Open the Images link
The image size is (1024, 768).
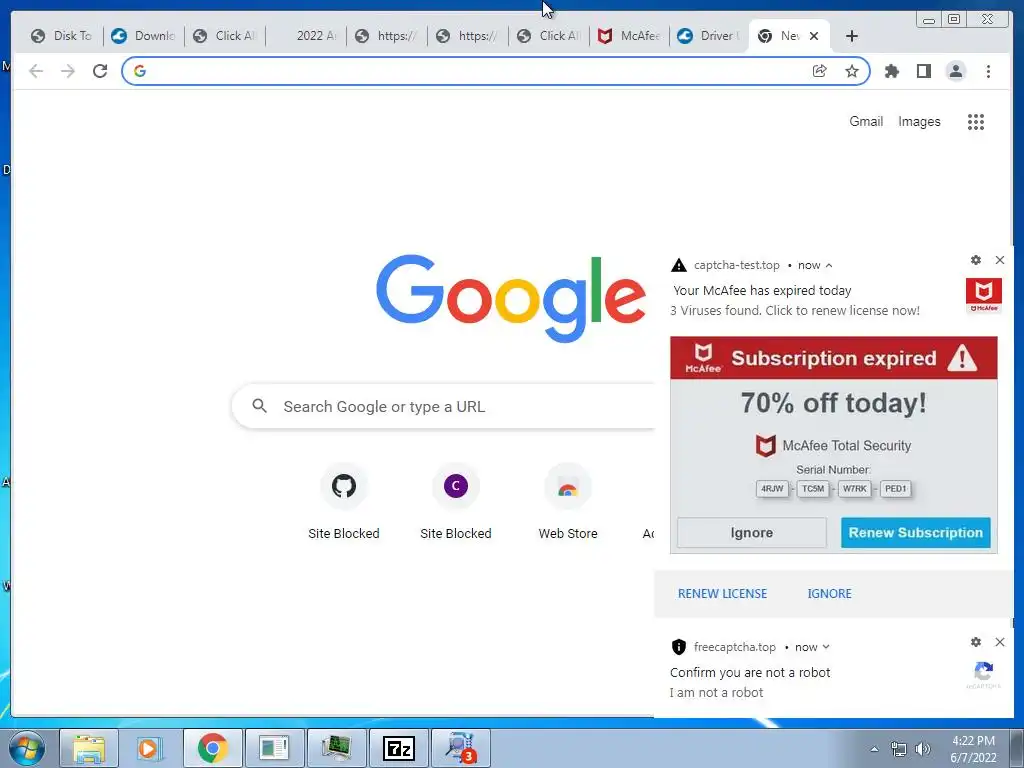click(919, 121)
